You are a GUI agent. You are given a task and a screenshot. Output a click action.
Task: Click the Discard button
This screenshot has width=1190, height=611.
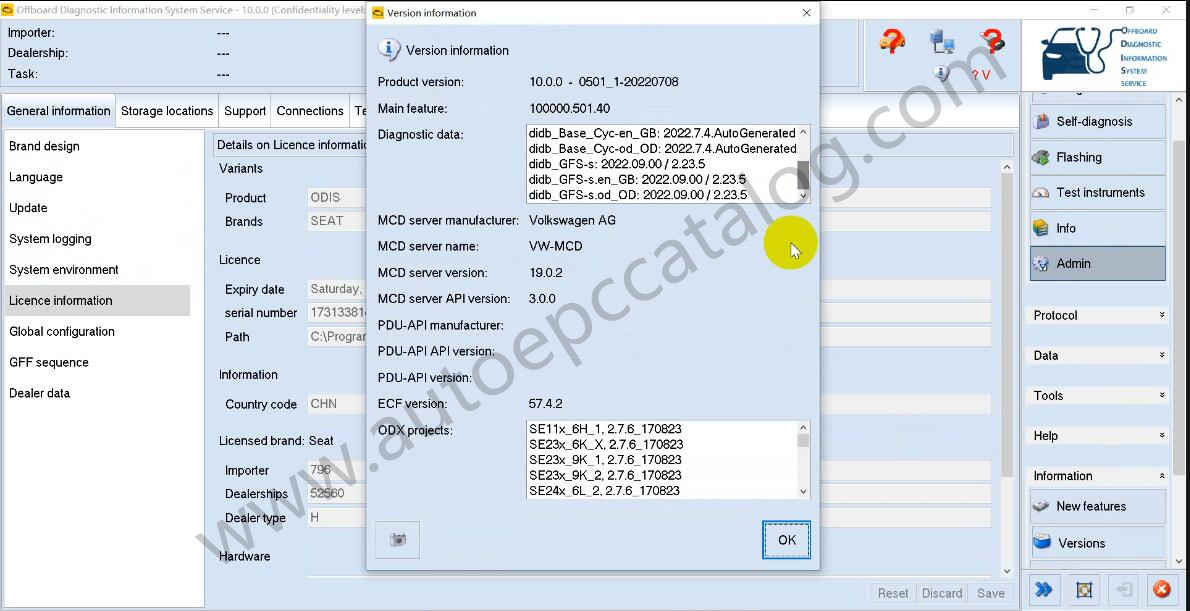tap(942, 594)
